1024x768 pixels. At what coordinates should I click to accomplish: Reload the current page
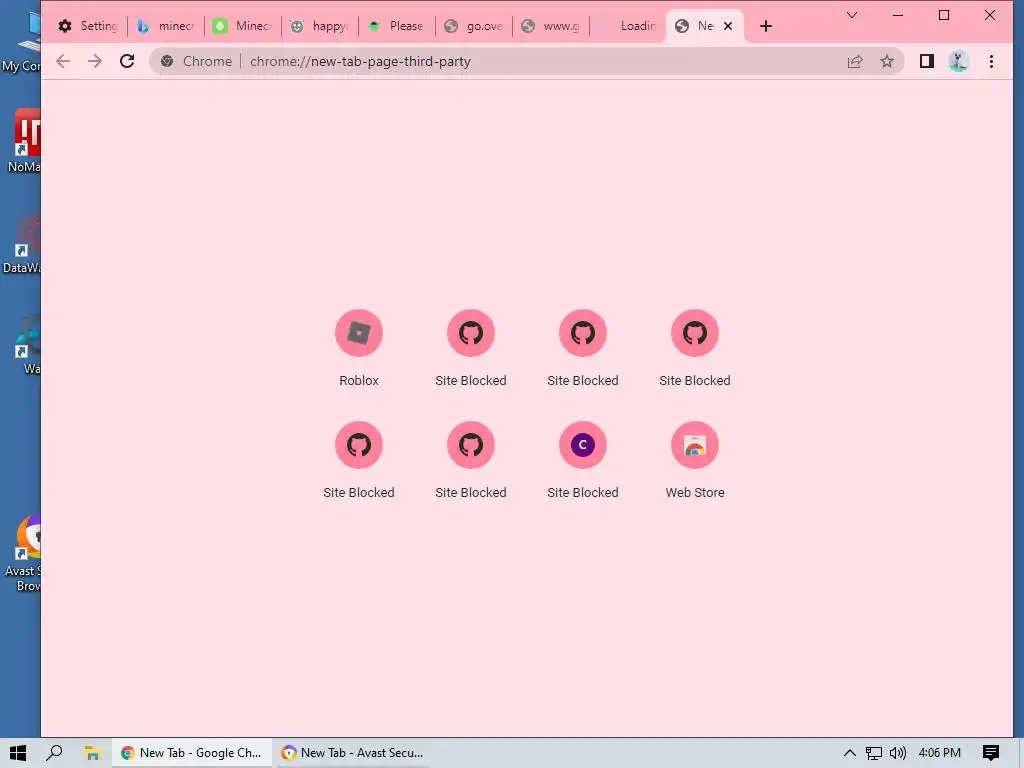pyautogui.click(x=127, y=61)
